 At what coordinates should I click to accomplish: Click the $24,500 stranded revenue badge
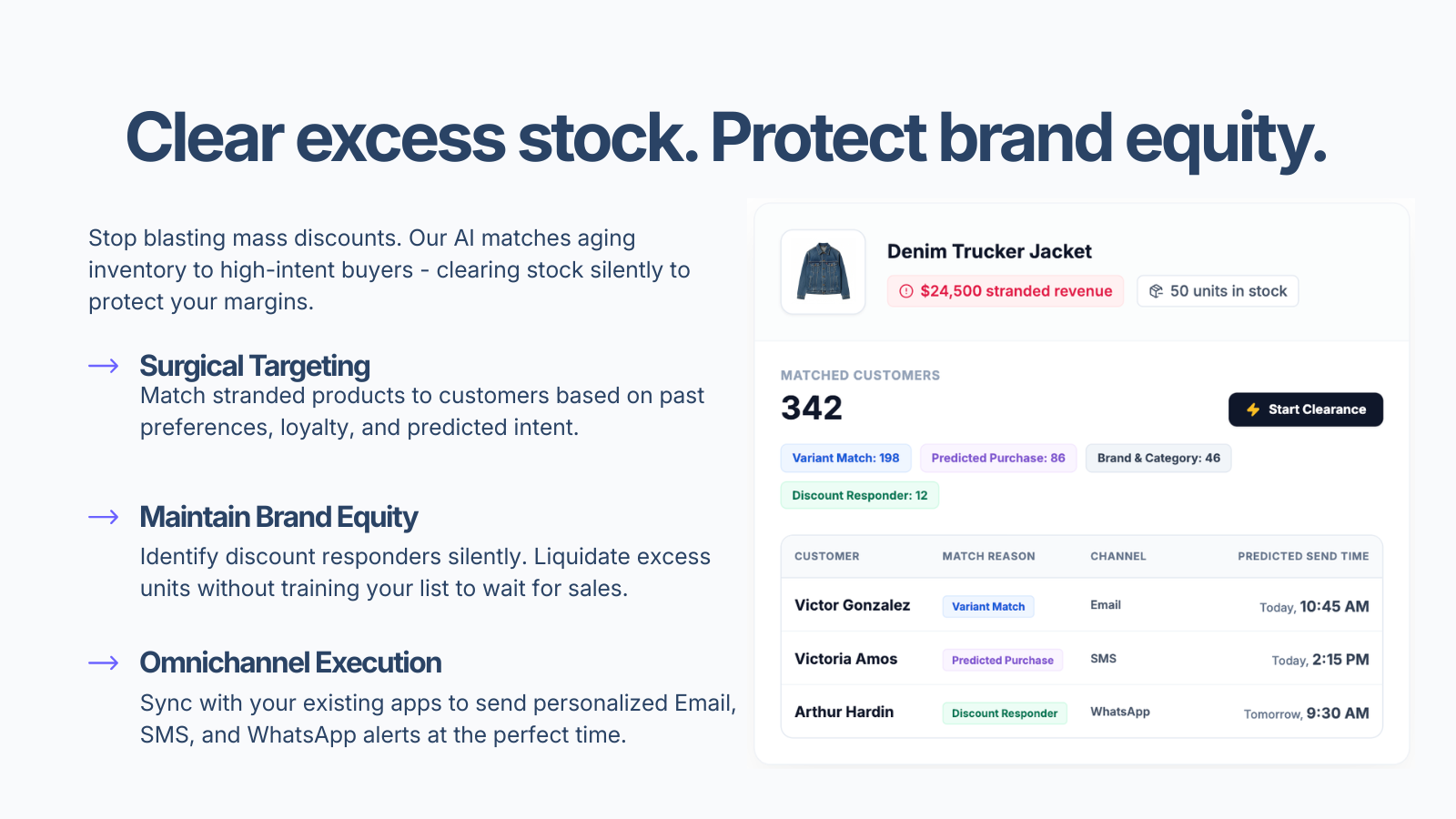pyautogui.click(x=1006, y=291)
